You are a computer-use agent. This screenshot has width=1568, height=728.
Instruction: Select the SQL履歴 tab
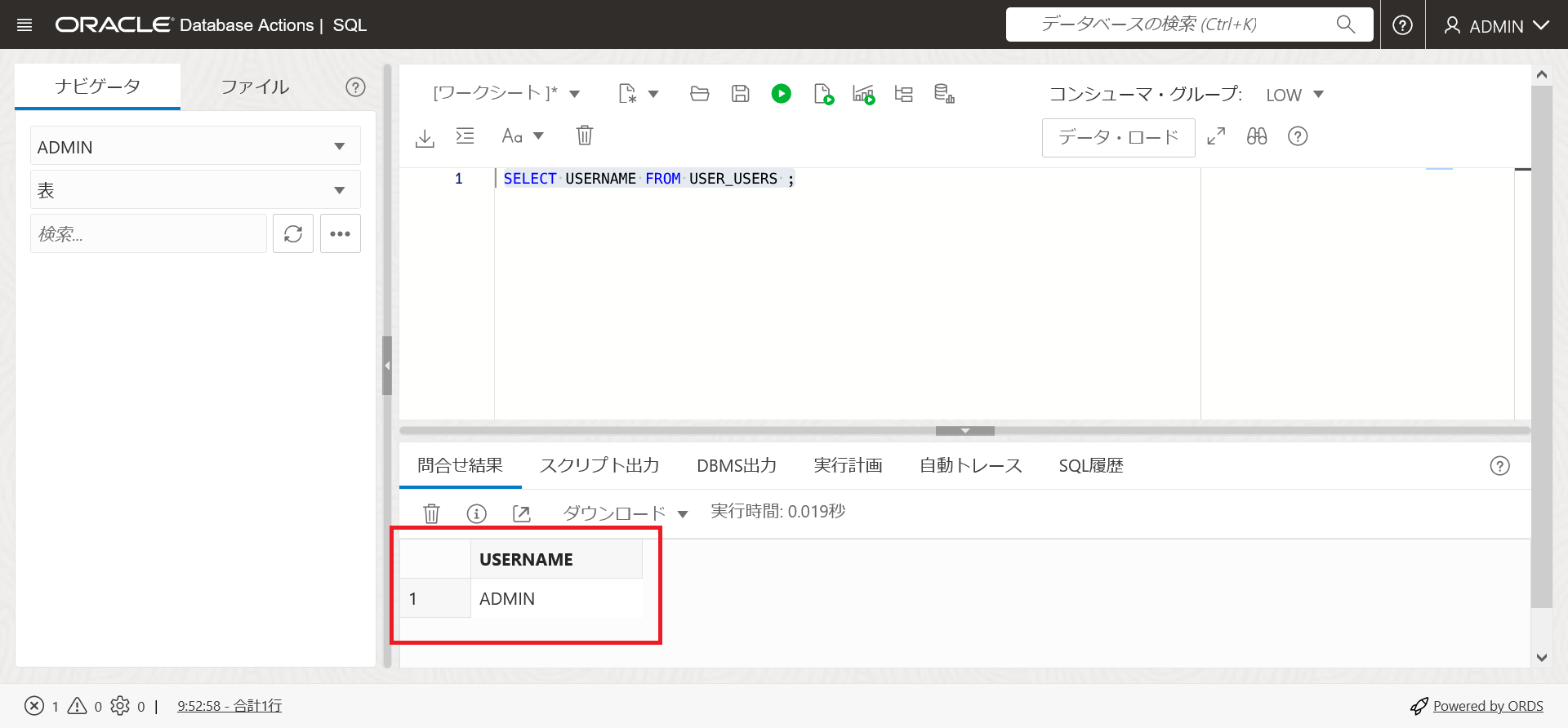1091,466
